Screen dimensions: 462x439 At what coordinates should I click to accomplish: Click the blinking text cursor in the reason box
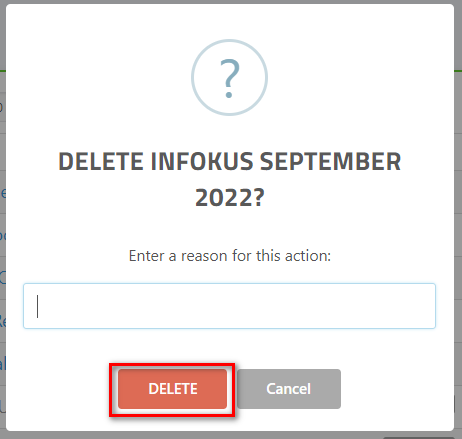pyautogui.click(x=37, y=306)
